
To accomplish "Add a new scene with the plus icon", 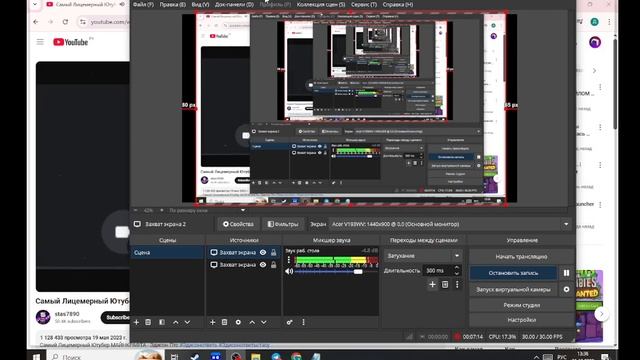I will (136, 322).
